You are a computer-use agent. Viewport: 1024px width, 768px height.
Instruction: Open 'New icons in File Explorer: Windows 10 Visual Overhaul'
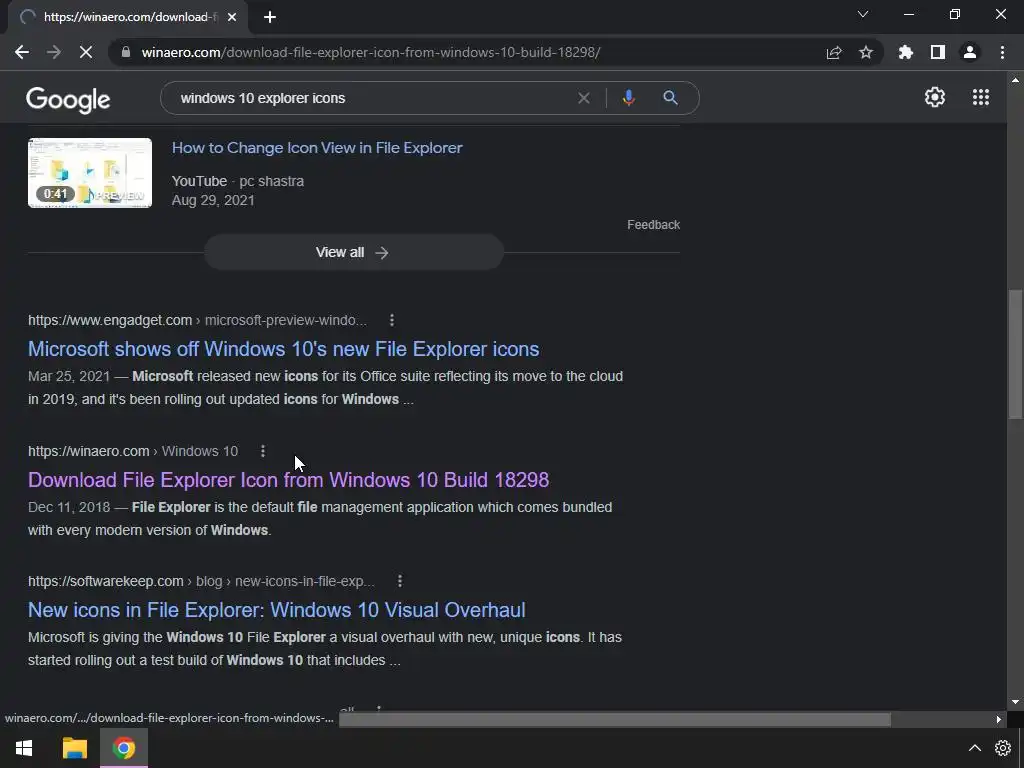(x=277, y=610)
